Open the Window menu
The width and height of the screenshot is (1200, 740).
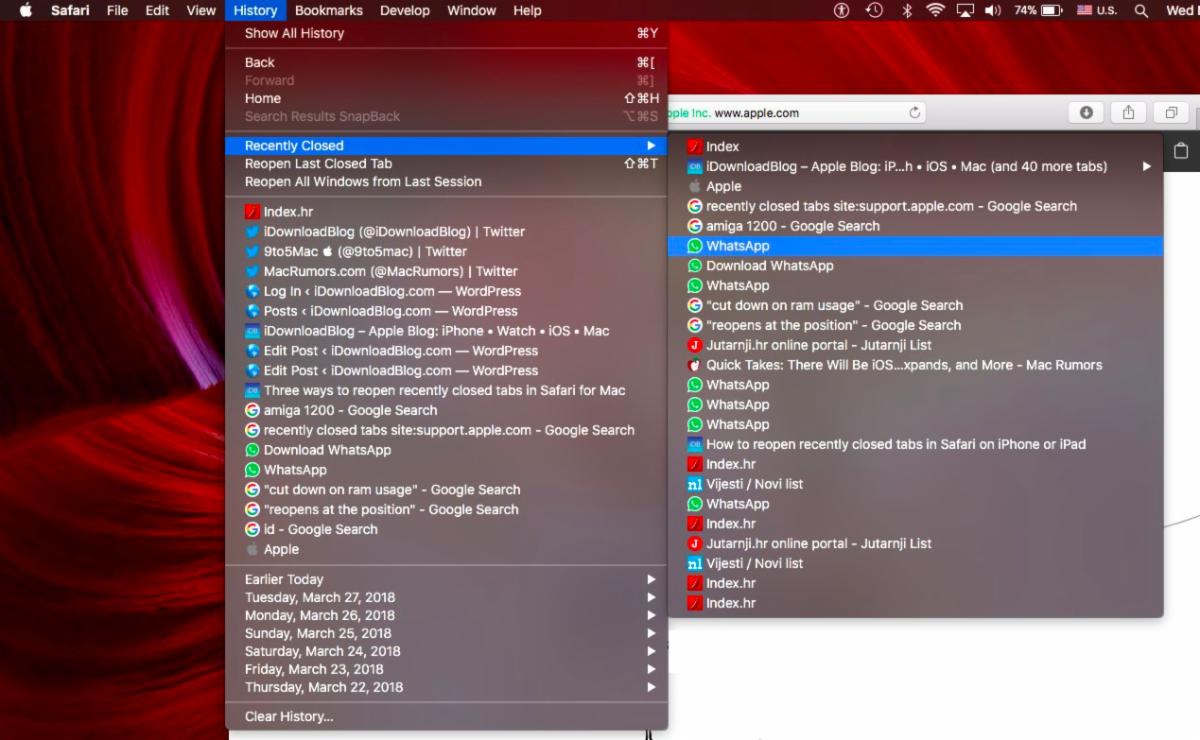coord(471,10)
